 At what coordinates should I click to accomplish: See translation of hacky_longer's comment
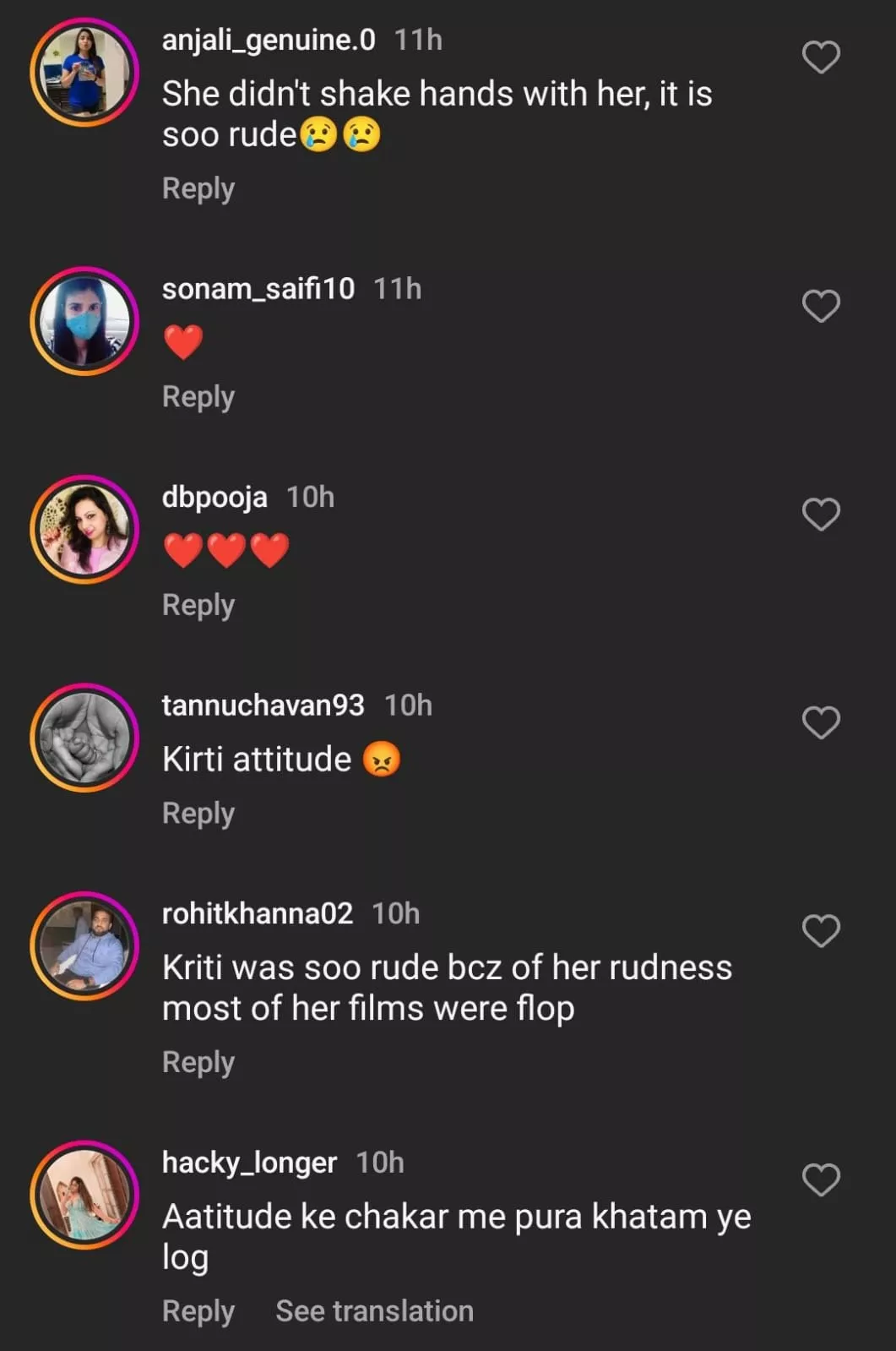(374, 1310)
